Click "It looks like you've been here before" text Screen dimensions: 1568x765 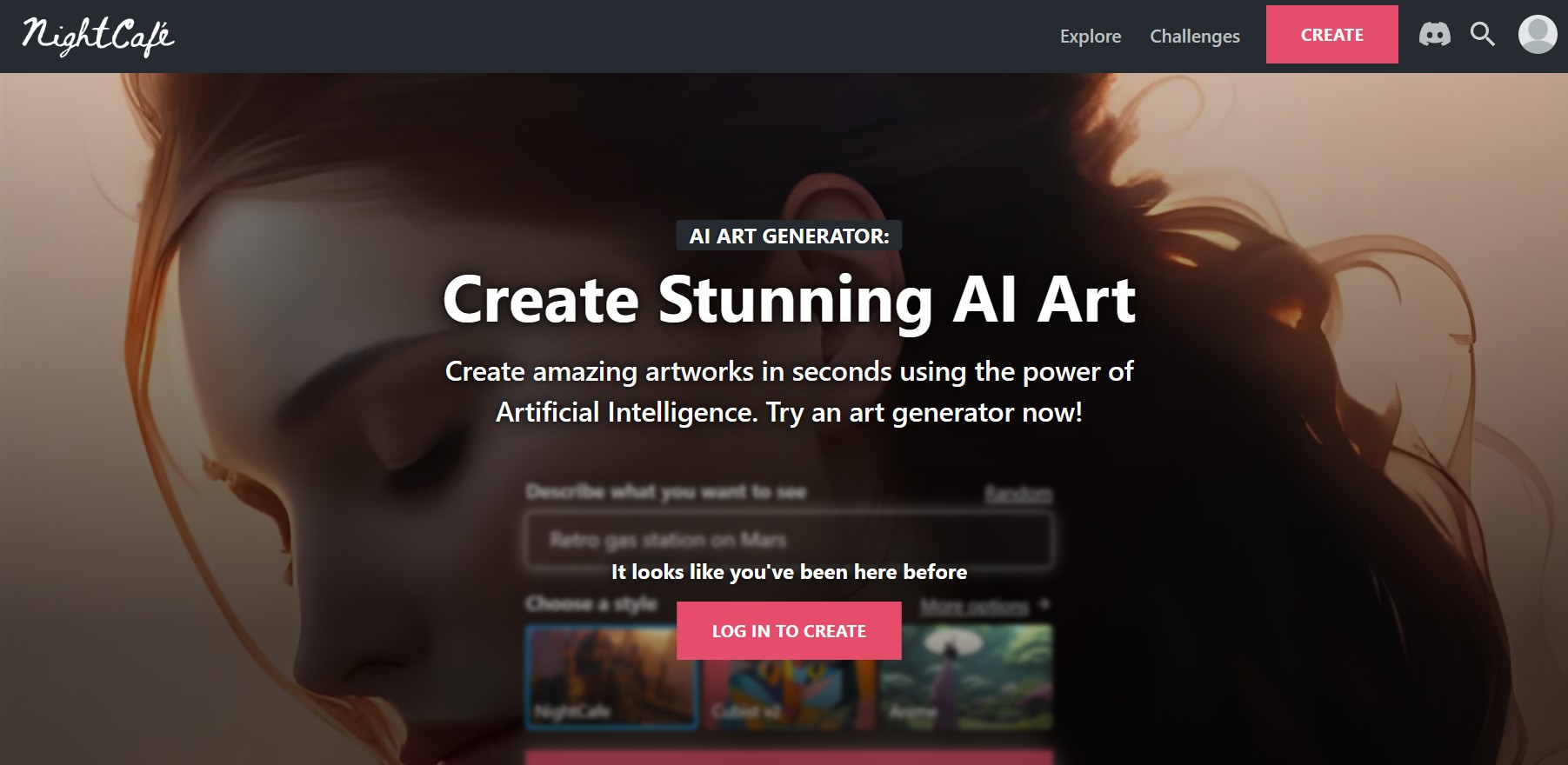point(789,572)
